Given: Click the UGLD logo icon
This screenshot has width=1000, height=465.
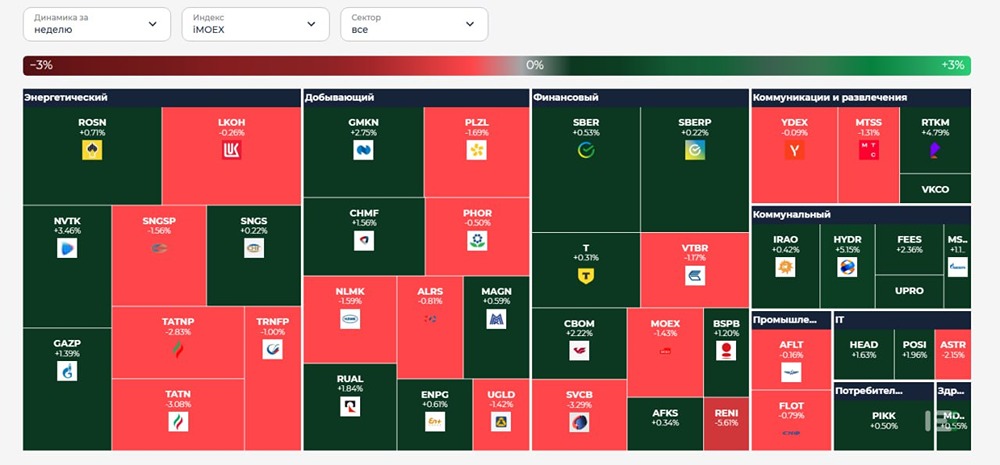Looking at the screenshot, I should 501,422.
